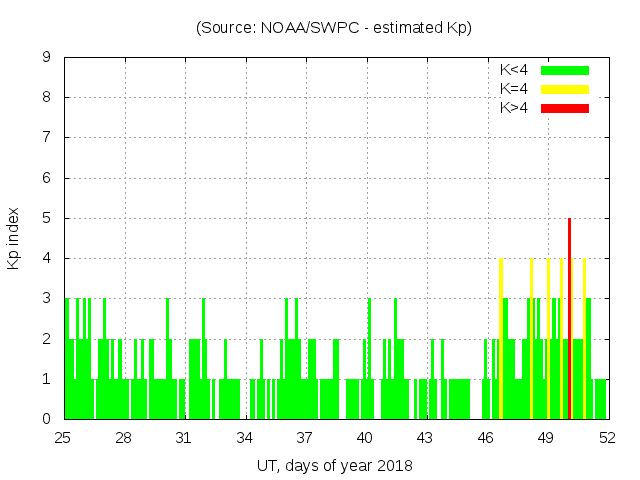This screenshot has width=640, height=480.
Task: Click the red K>4 legend swatch
Action: tap(565, 108)
